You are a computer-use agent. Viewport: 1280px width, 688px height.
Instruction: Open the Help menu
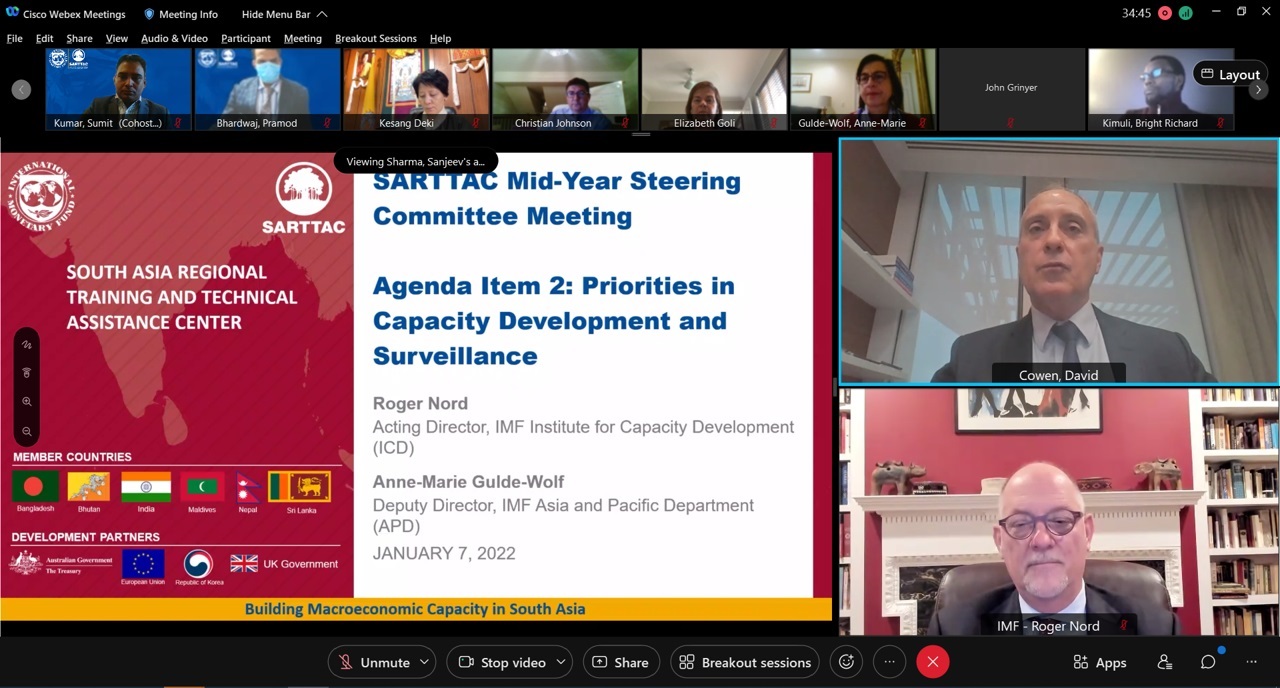tap(440, 38)
